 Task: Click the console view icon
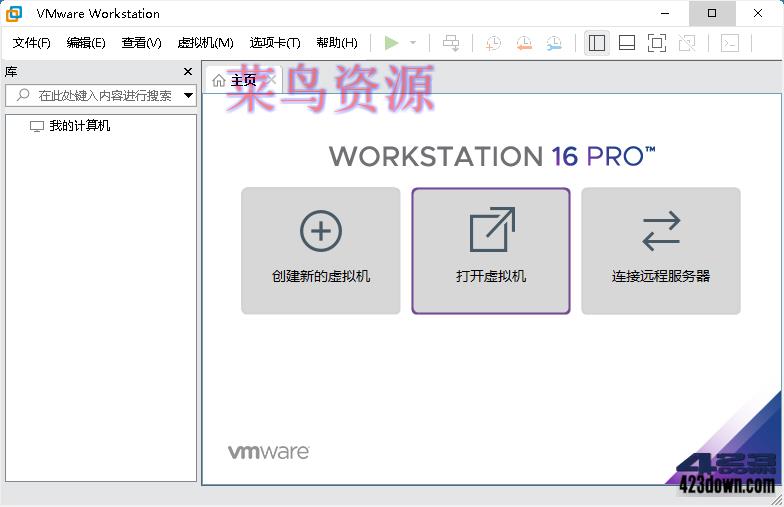coord(730,43)
